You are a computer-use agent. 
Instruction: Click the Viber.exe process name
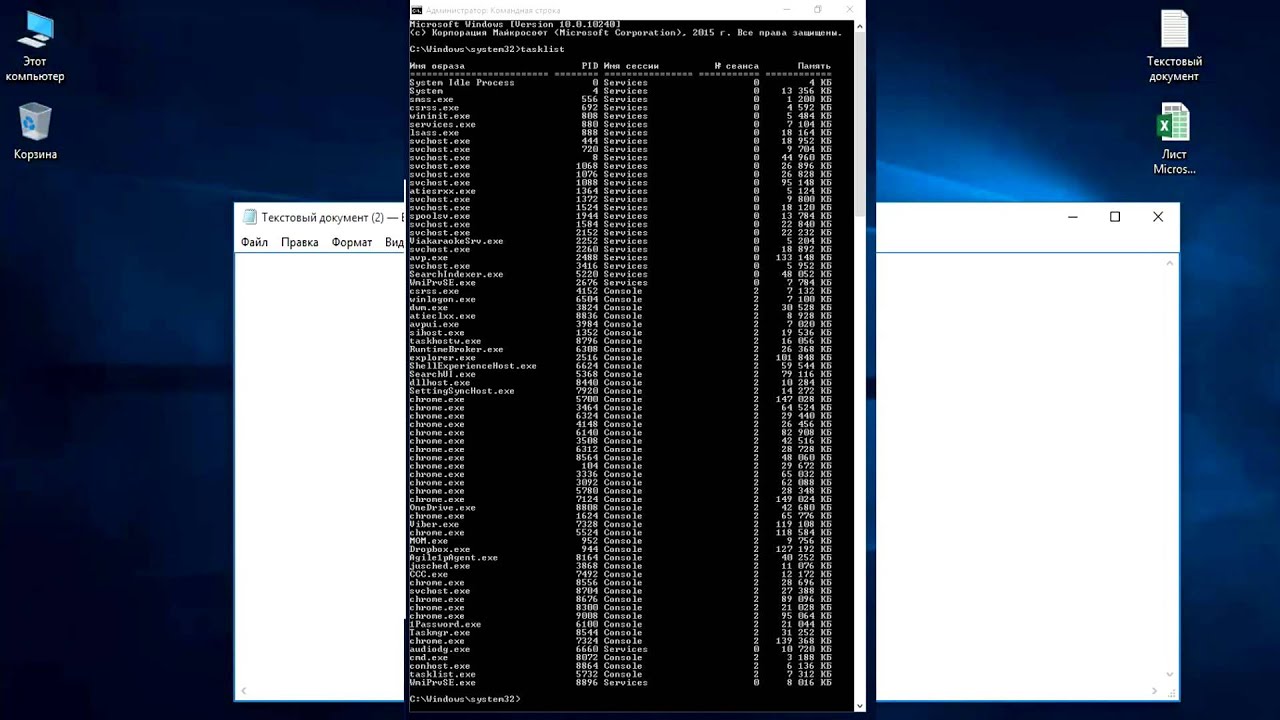coord(434,524)
